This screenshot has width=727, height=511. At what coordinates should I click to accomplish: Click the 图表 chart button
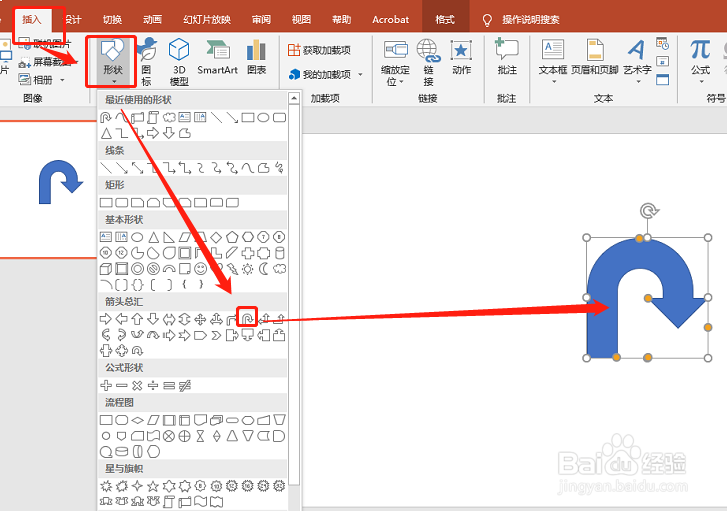point(256,57)
